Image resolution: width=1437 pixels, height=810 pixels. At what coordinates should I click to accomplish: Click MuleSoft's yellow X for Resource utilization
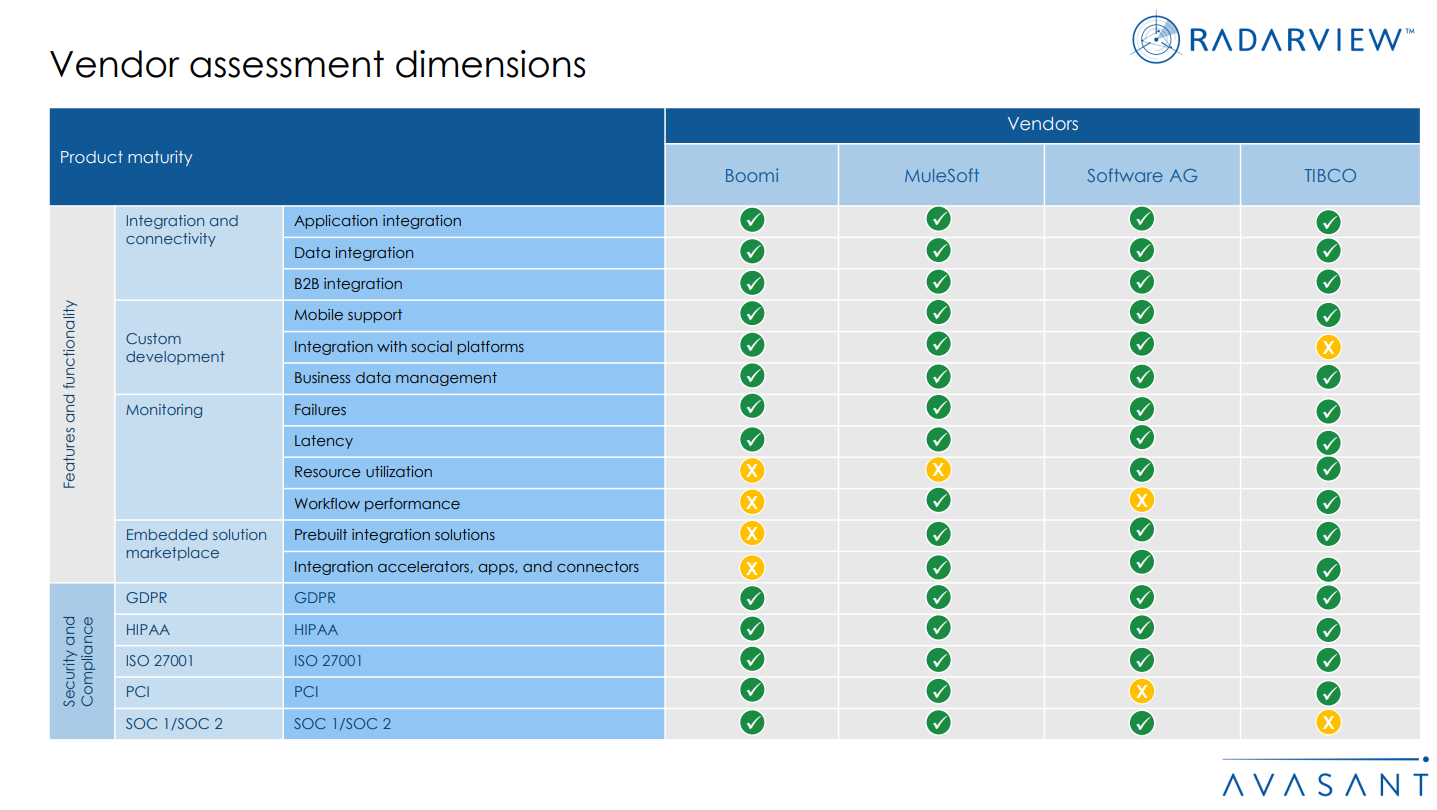(938, 470)
